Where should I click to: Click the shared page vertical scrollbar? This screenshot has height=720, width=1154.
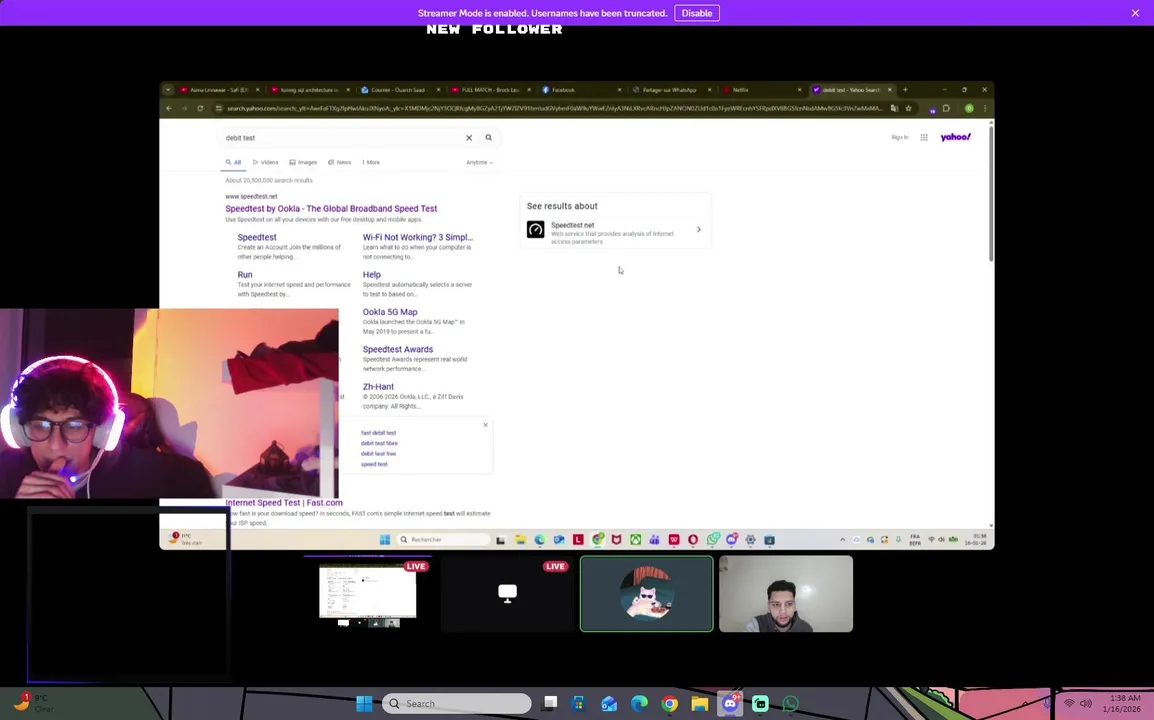(x=991, y=193)
